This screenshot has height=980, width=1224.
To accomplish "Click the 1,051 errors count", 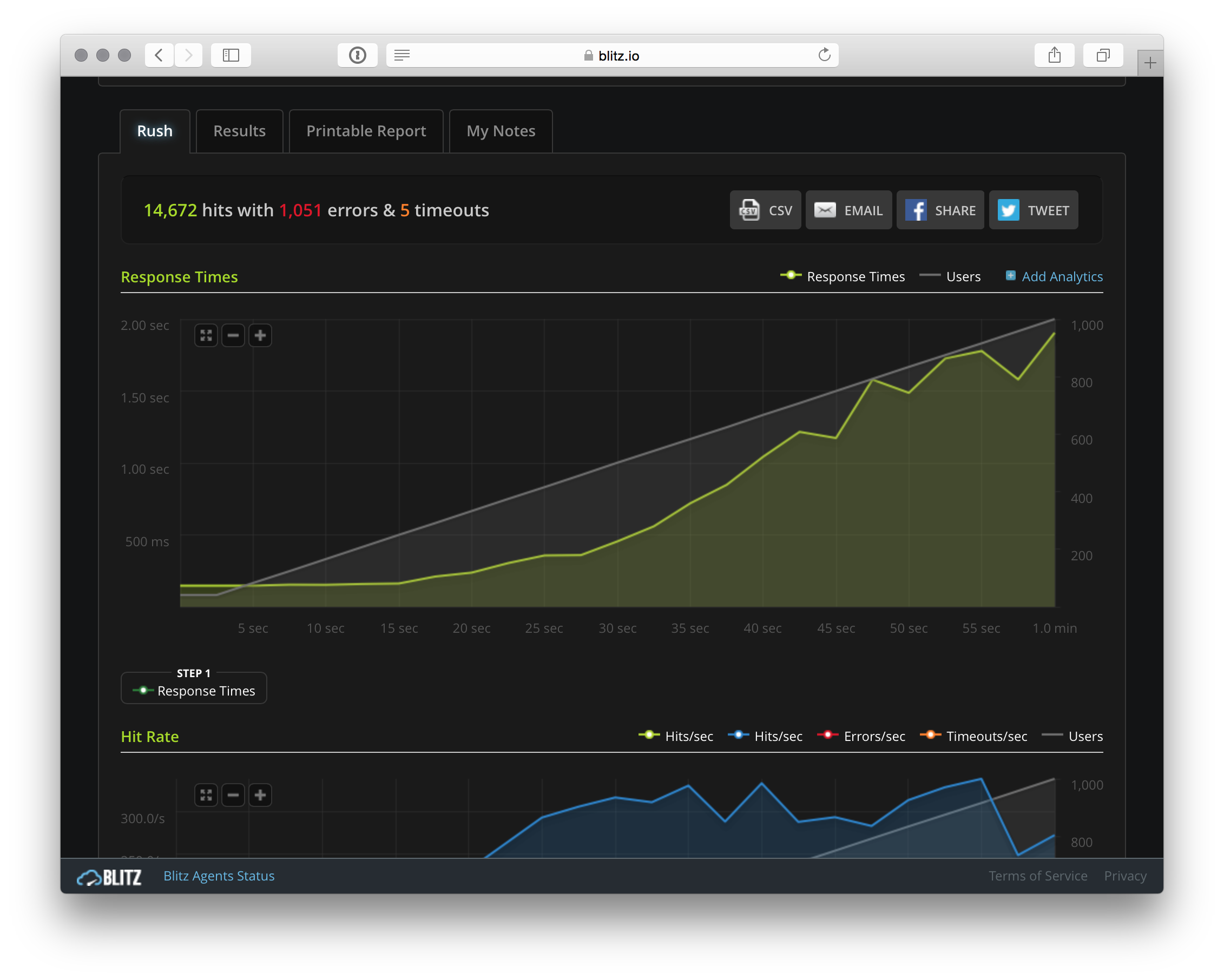I will tap(300, 210).
